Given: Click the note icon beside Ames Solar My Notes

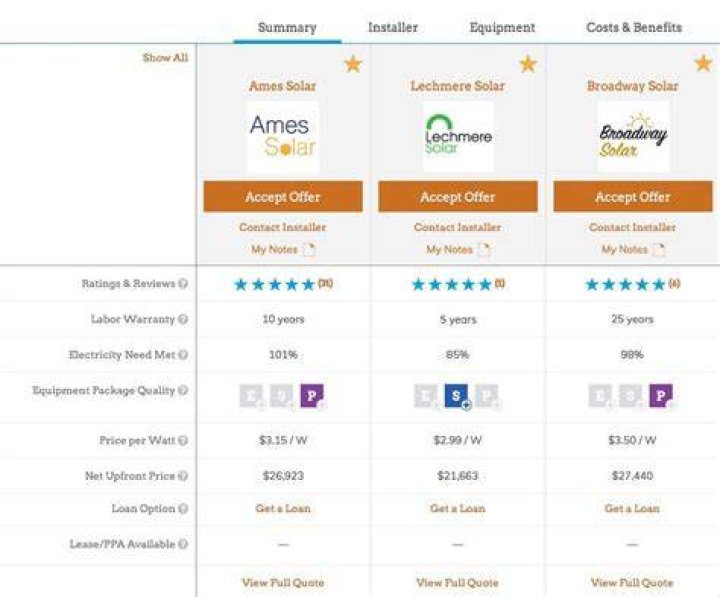Looking at the screenshot, I should click(x=309, y=250).
